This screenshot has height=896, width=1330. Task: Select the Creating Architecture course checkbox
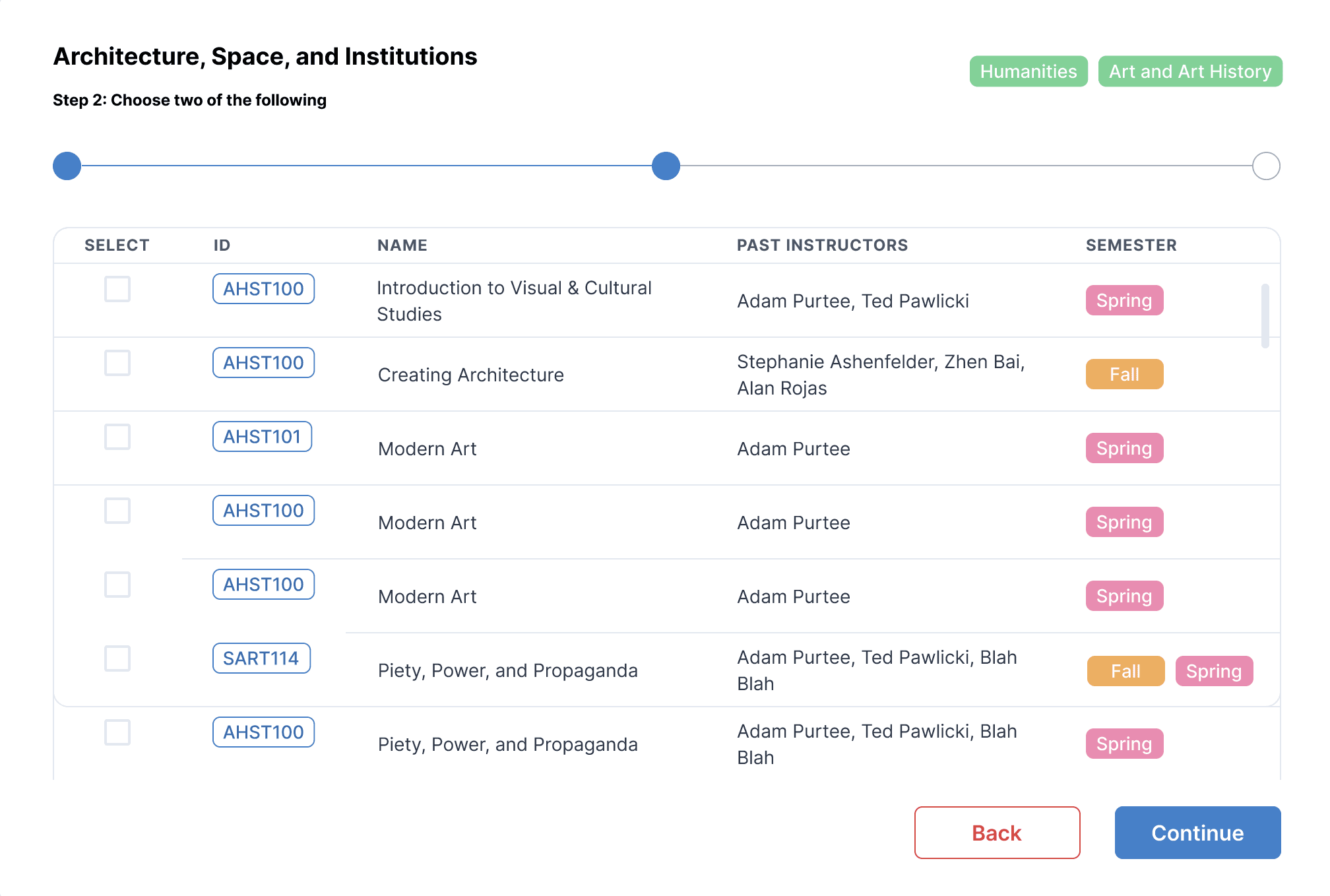point(117,363)
